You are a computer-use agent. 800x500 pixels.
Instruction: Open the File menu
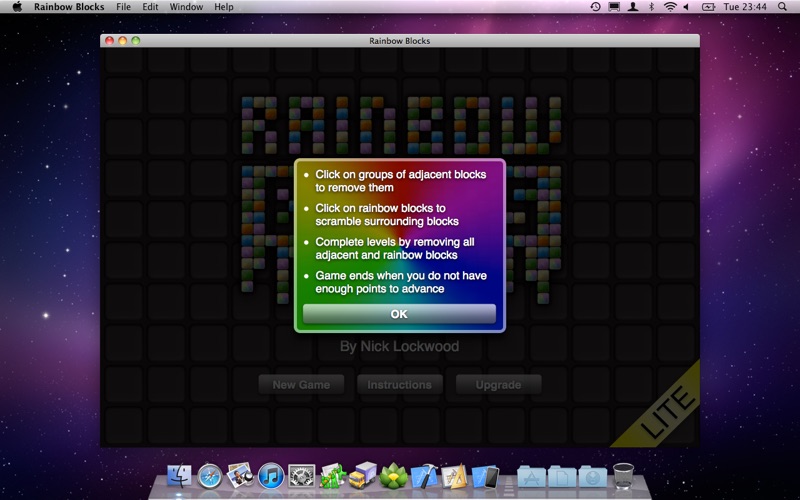click(123, 7)
